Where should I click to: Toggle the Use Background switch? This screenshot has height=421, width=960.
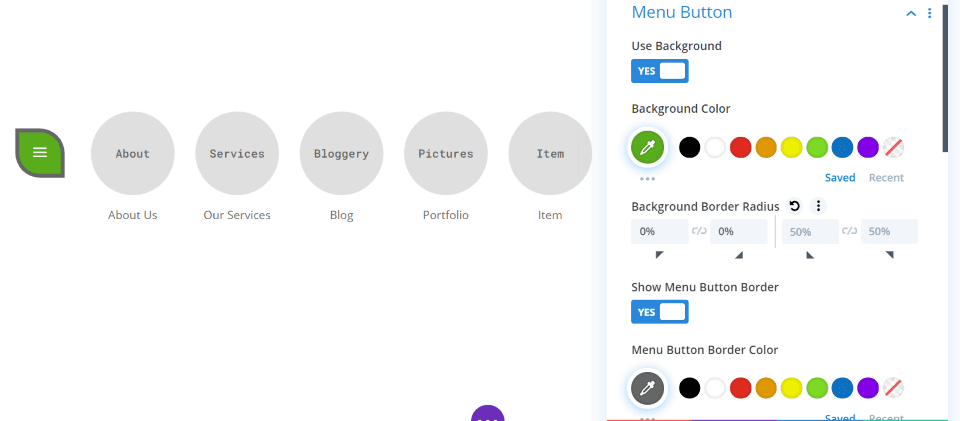tap(660, 71)
